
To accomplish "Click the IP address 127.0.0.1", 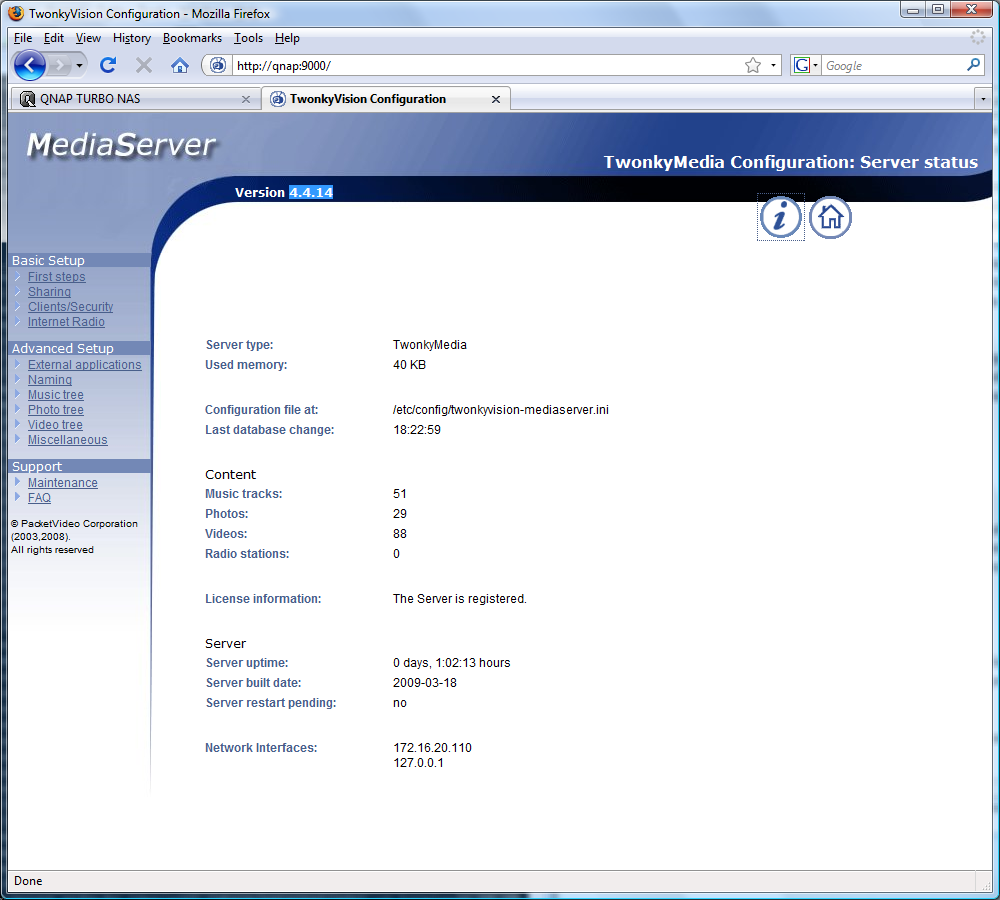I will point(418,763).
